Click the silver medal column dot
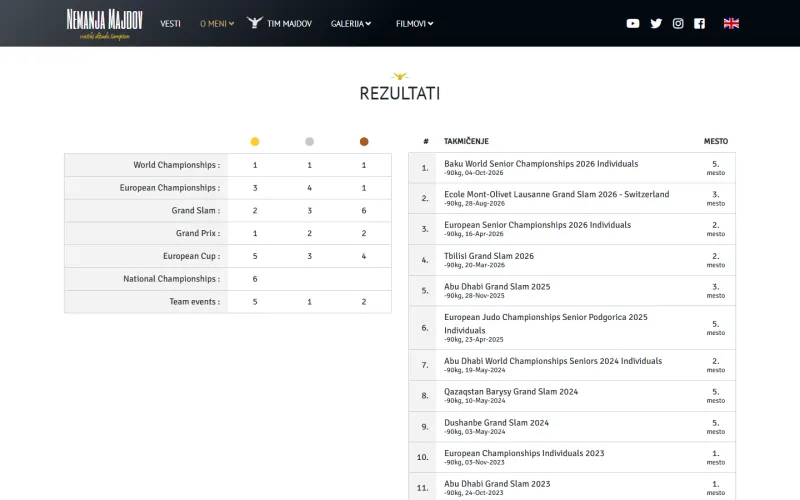Screen dimensions: 800x500 (310, 141)
